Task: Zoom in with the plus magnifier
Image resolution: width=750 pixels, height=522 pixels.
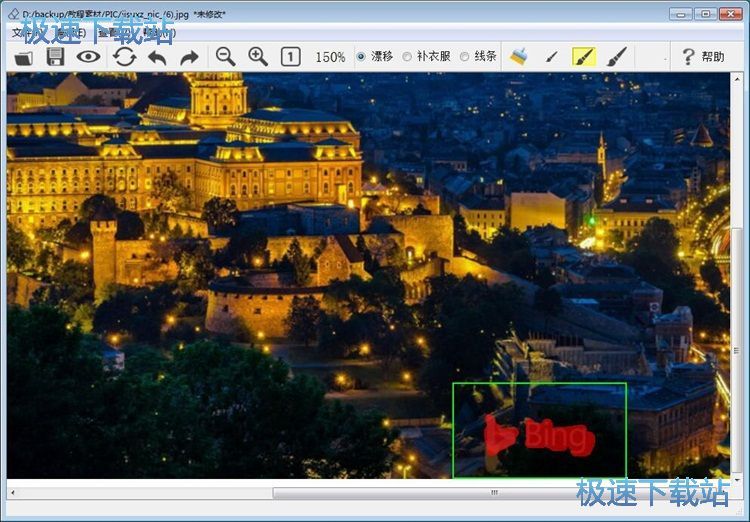Action: (x=258, y=57)
